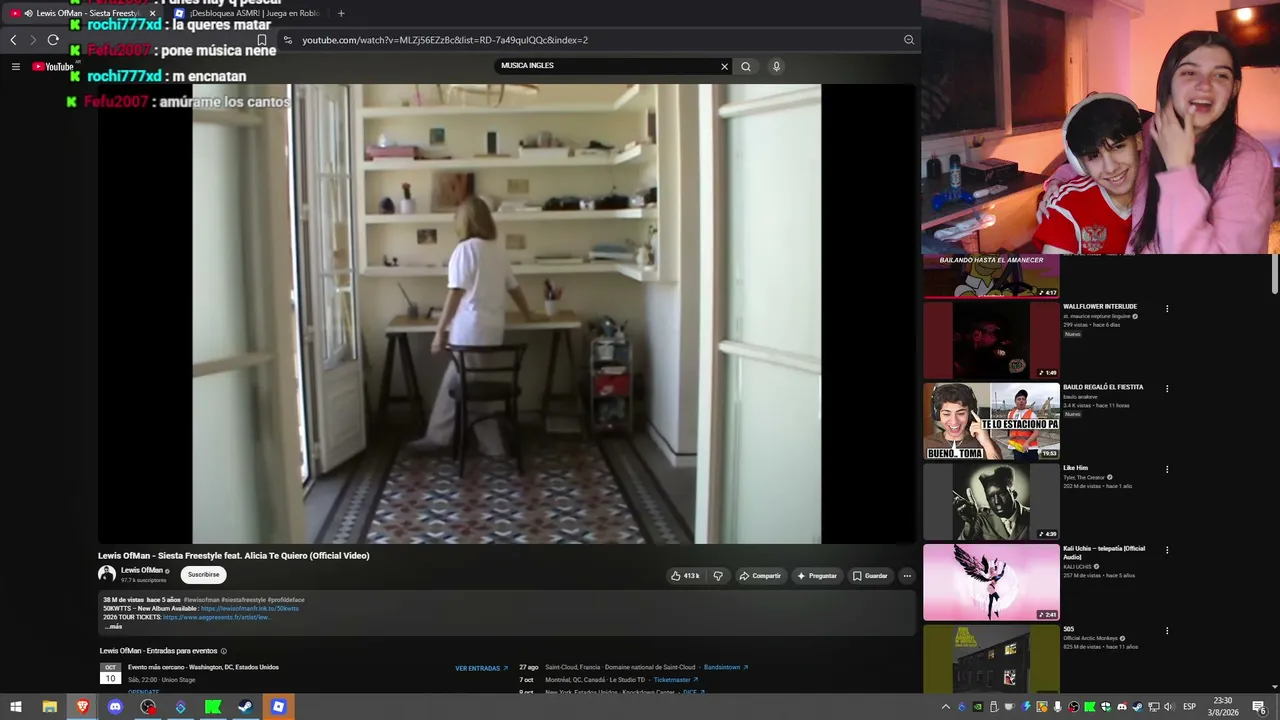
Task: Open the taskbar clock and calendar
Action: (x=1223, y=707)
